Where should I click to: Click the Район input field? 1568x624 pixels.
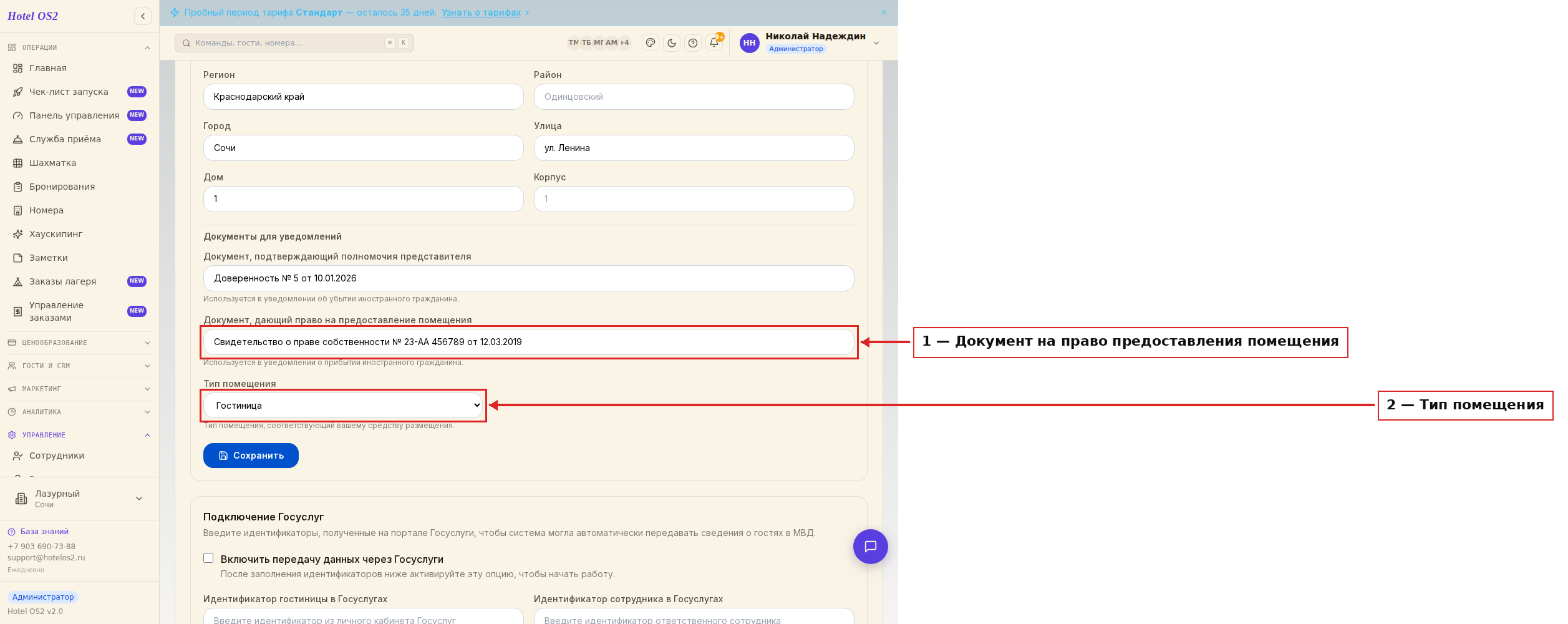[x=694, y=97]
